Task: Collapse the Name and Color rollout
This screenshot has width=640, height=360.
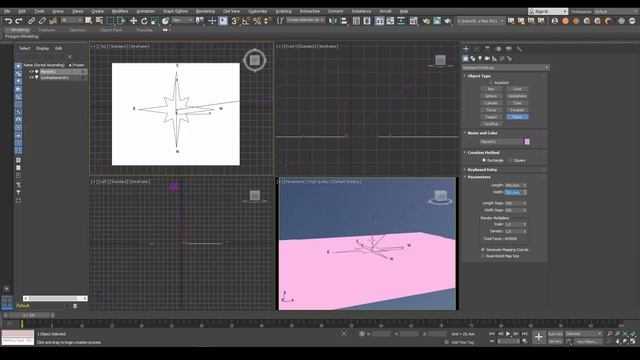Action: click(x=482, y=133)
